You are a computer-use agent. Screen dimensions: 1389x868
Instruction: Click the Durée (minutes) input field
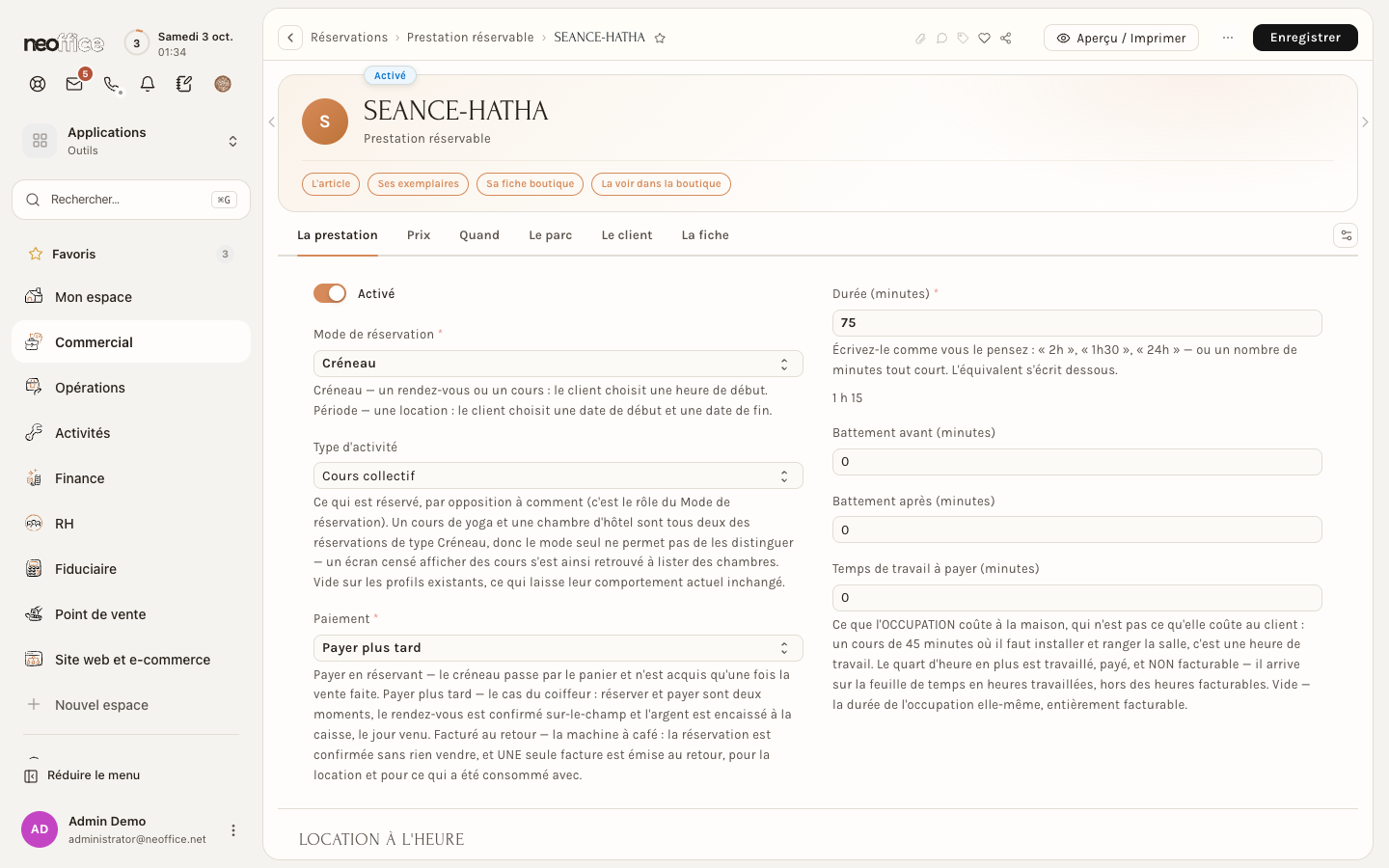coord(1076,323)
